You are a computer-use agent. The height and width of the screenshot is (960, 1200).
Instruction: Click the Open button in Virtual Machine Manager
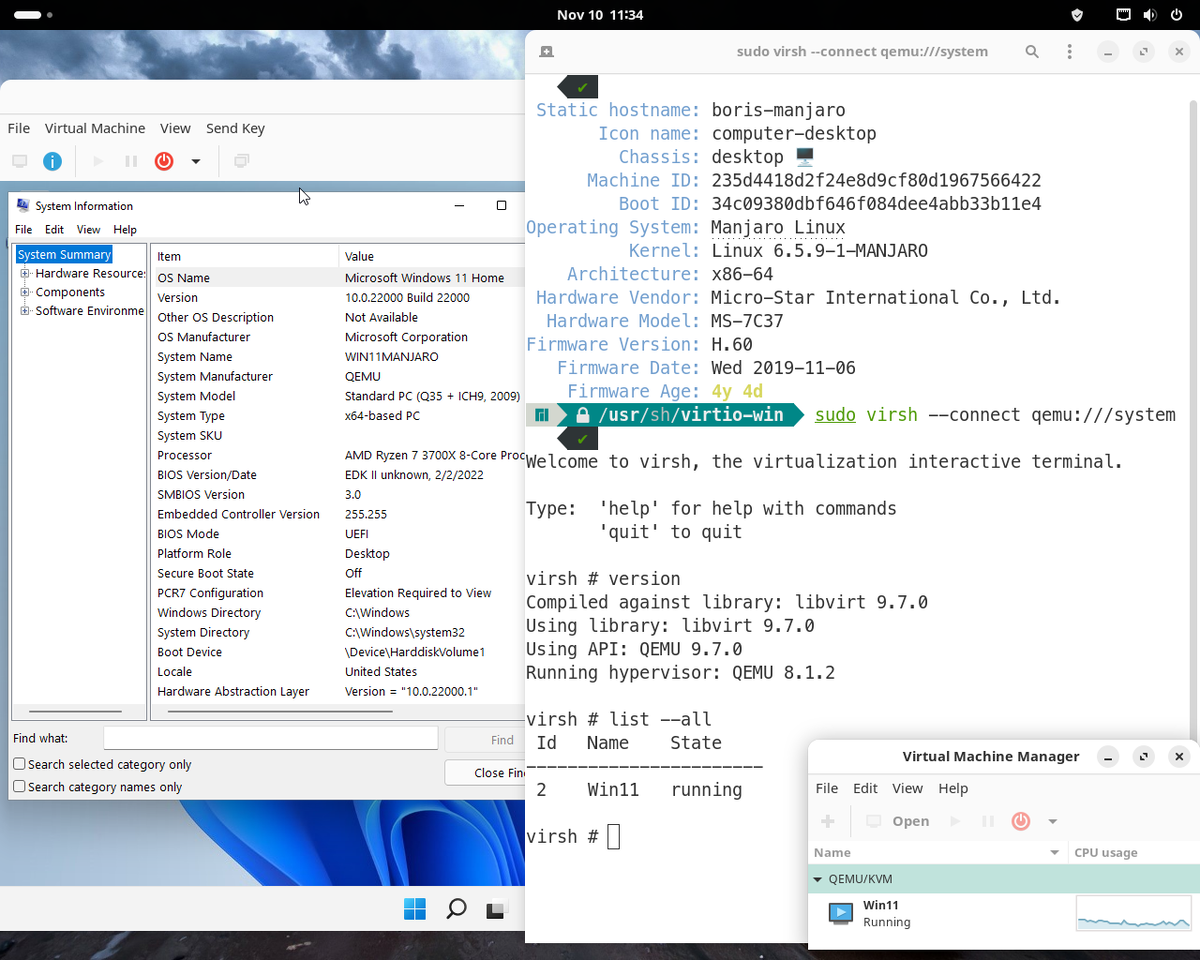910,821
